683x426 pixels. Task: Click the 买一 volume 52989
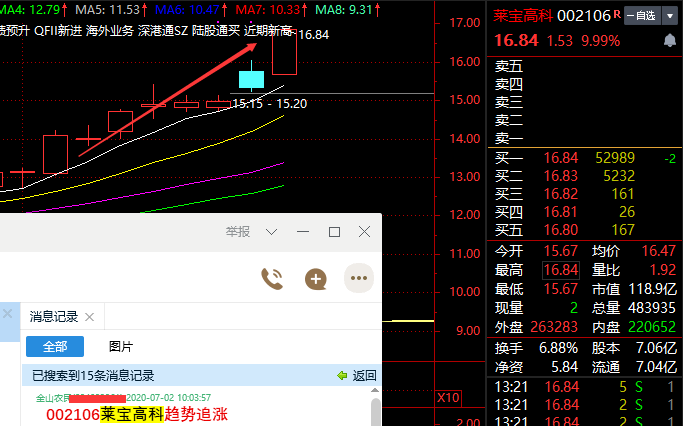pos(615,158)
